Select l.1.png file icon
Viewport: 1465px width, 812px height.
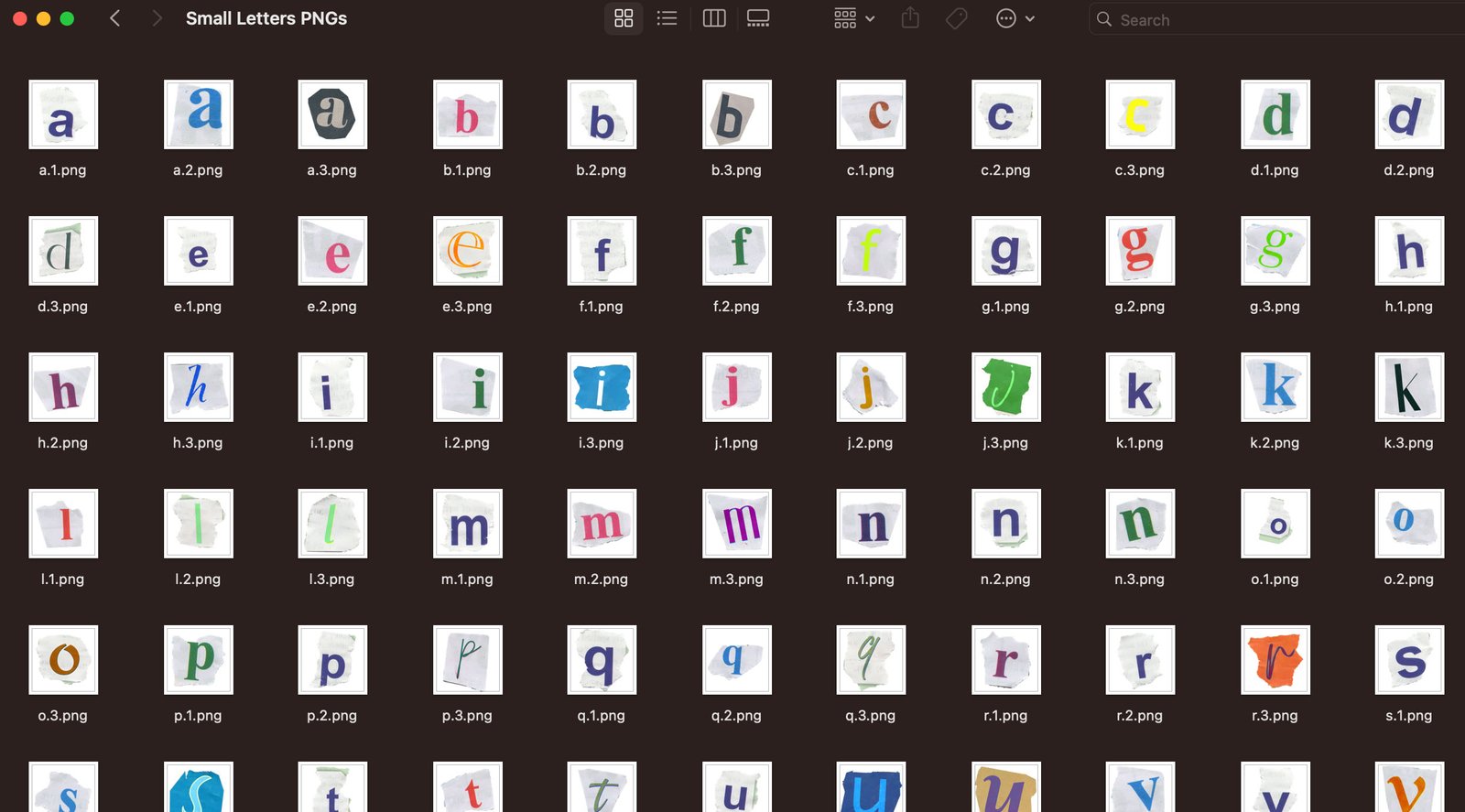coord(63,524)
